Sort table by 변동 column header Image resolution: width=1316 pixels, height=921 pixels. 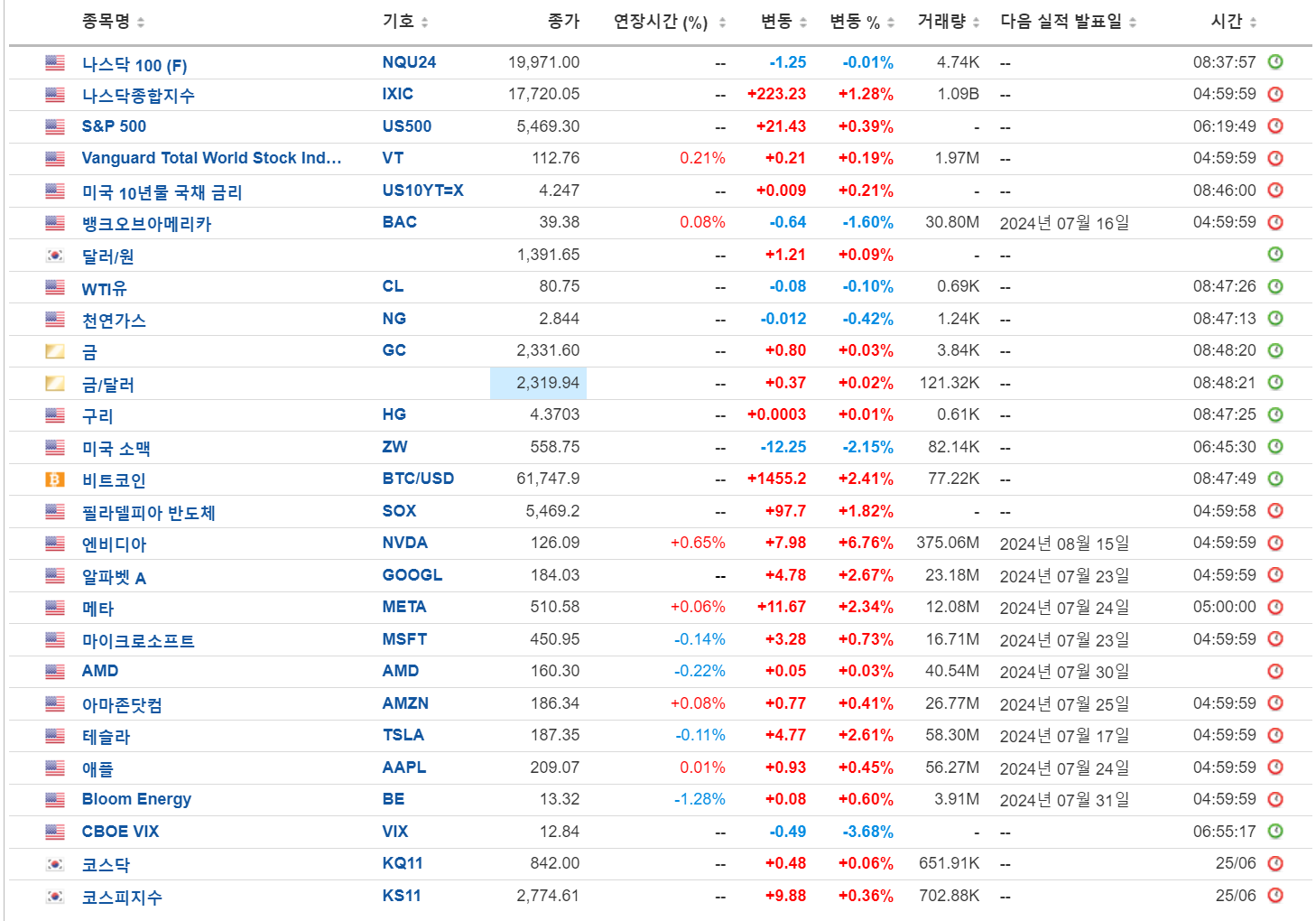click(x=783, y=22)
